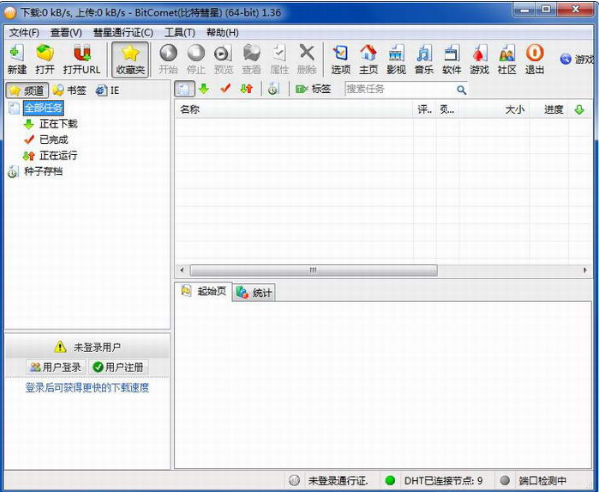Click the 软件 (Software) toolbar icon
The image size is (600, 492).
(x=452, y=59)
